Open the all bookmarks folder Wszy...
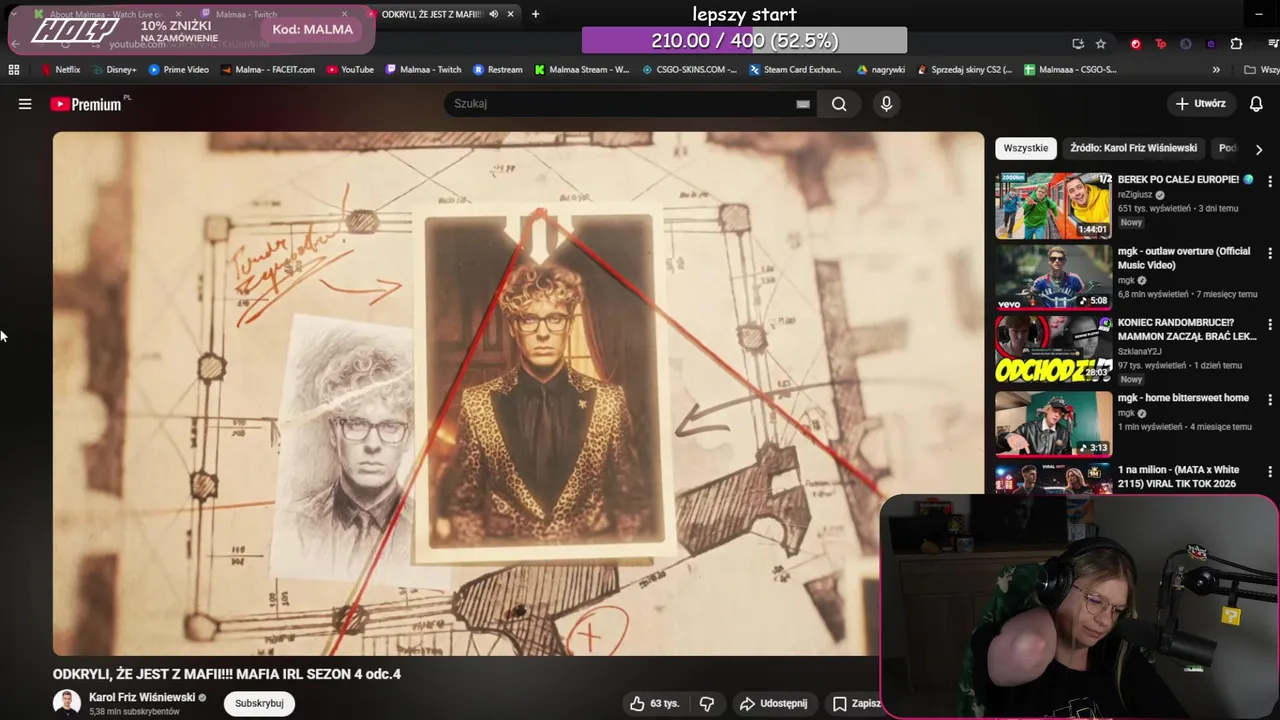This screenshot has height=720, width=1280. [1261, 70]
